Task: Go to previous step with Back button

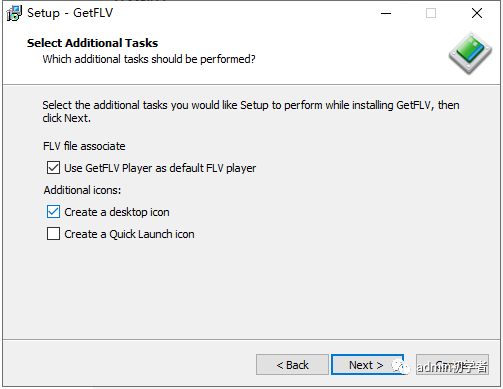Action: tap(292, 365)
